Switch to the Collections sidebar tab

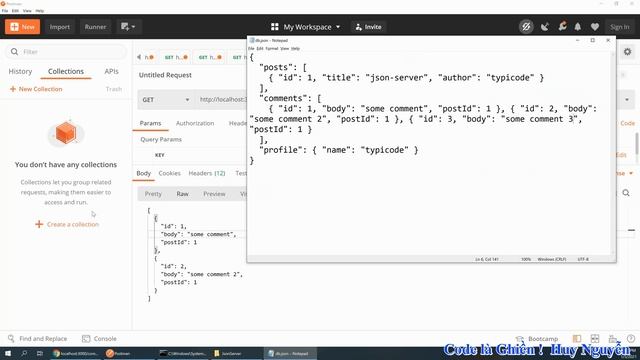66,71
